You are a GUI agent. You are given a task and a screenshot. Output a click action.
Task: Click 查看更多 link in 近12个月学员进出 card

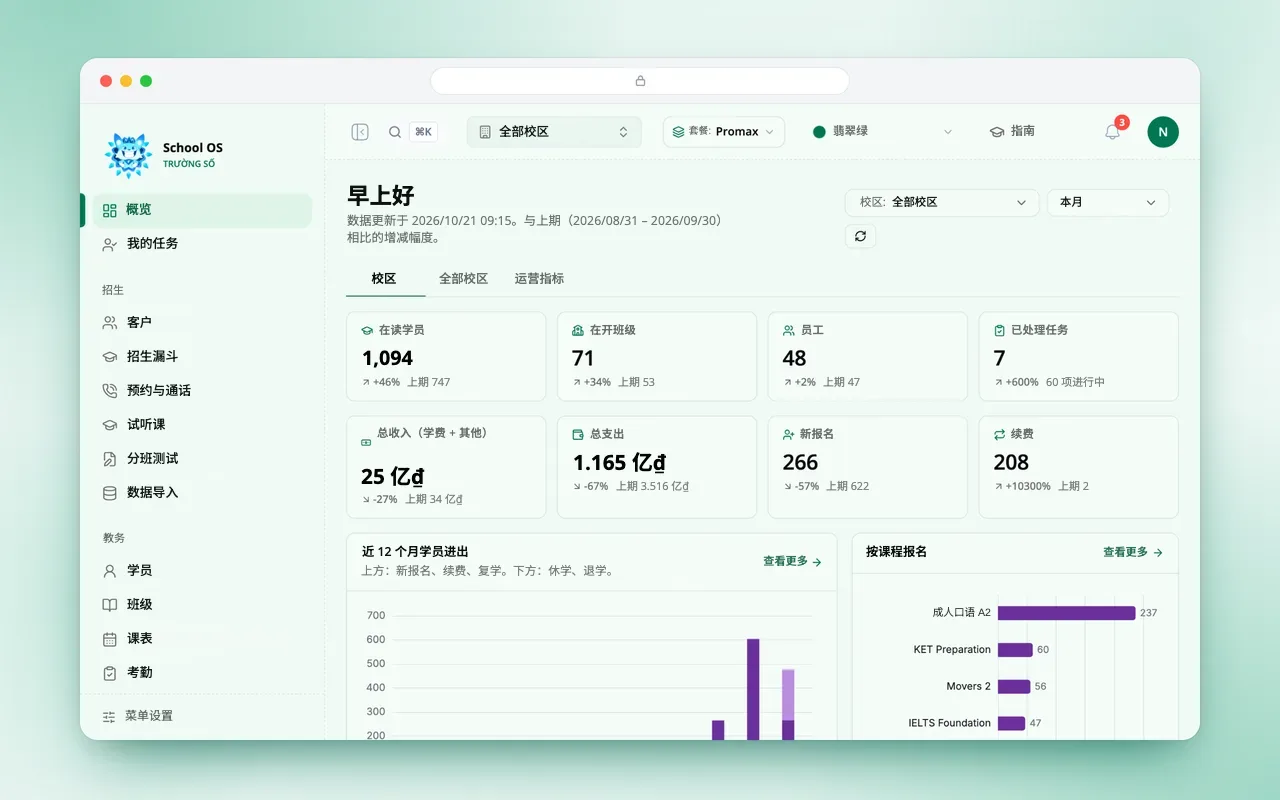click(x=792, y=562)
